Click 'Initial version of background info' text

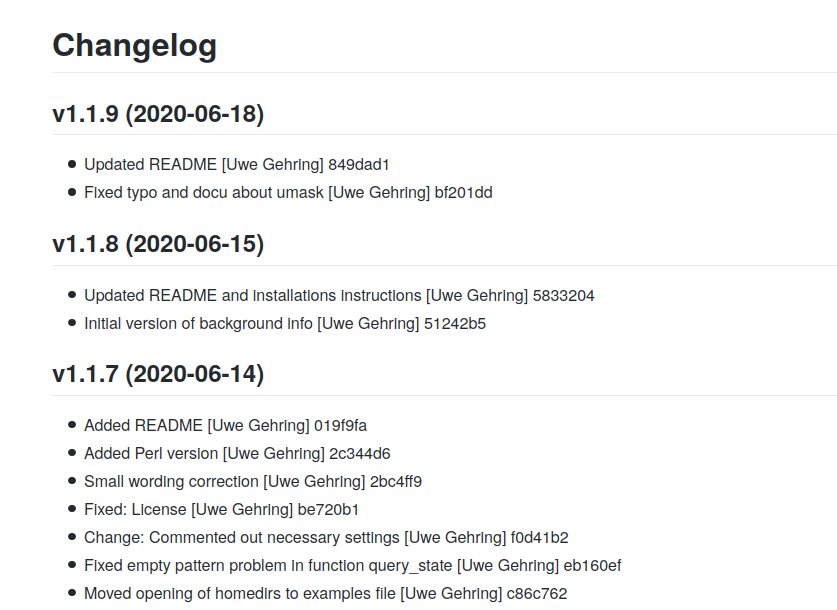pyautogui.click(x=198, y=323)
